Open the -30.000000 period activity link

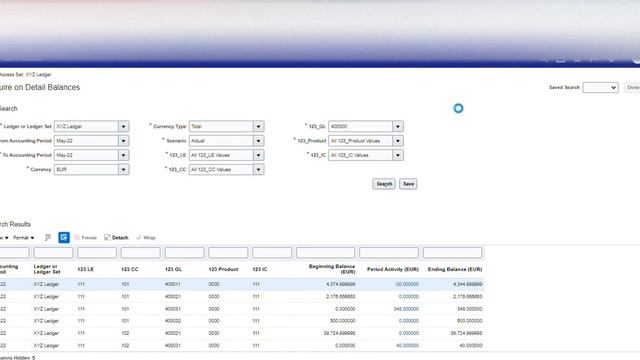click(x=407, y=284)
